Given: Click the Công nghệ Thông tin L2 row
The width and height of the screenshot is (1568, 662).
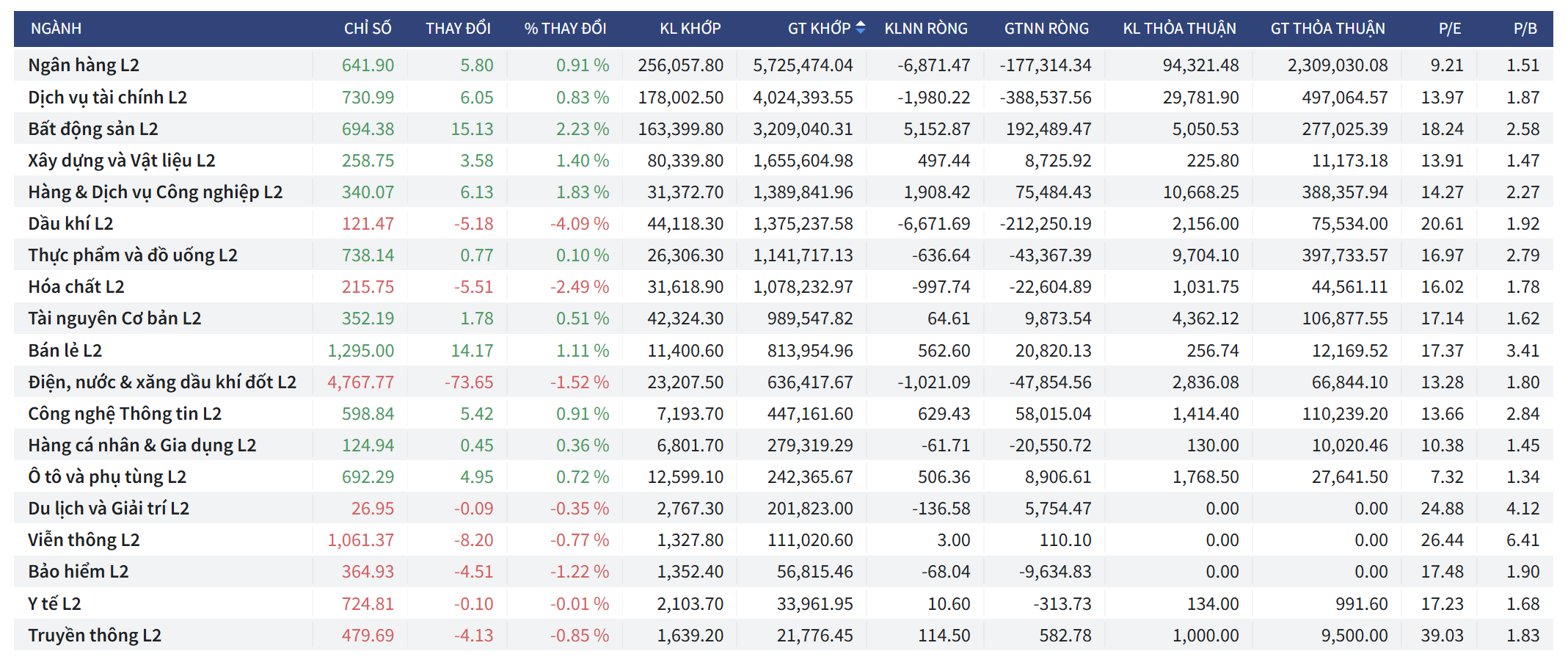Looking at the screenshot, I should point(125,414).
